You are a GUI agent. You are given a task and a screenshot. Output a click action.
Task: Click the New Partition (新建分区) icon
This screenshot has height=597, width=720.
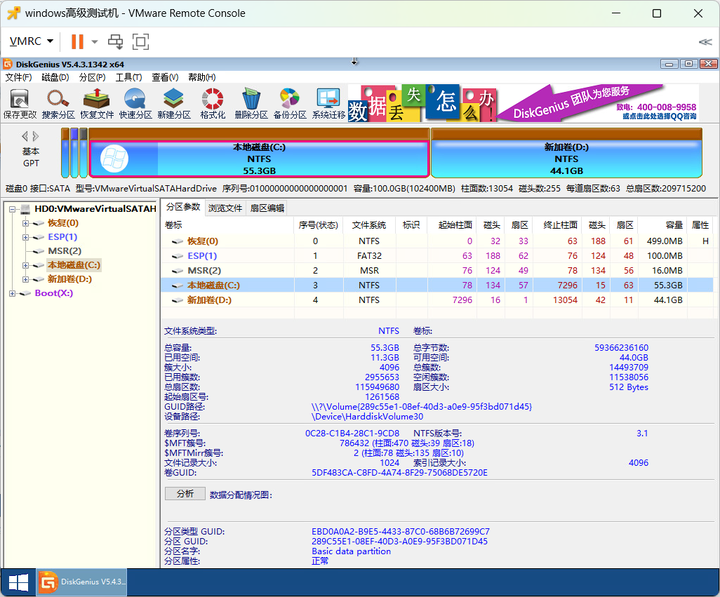pos(174,103)
